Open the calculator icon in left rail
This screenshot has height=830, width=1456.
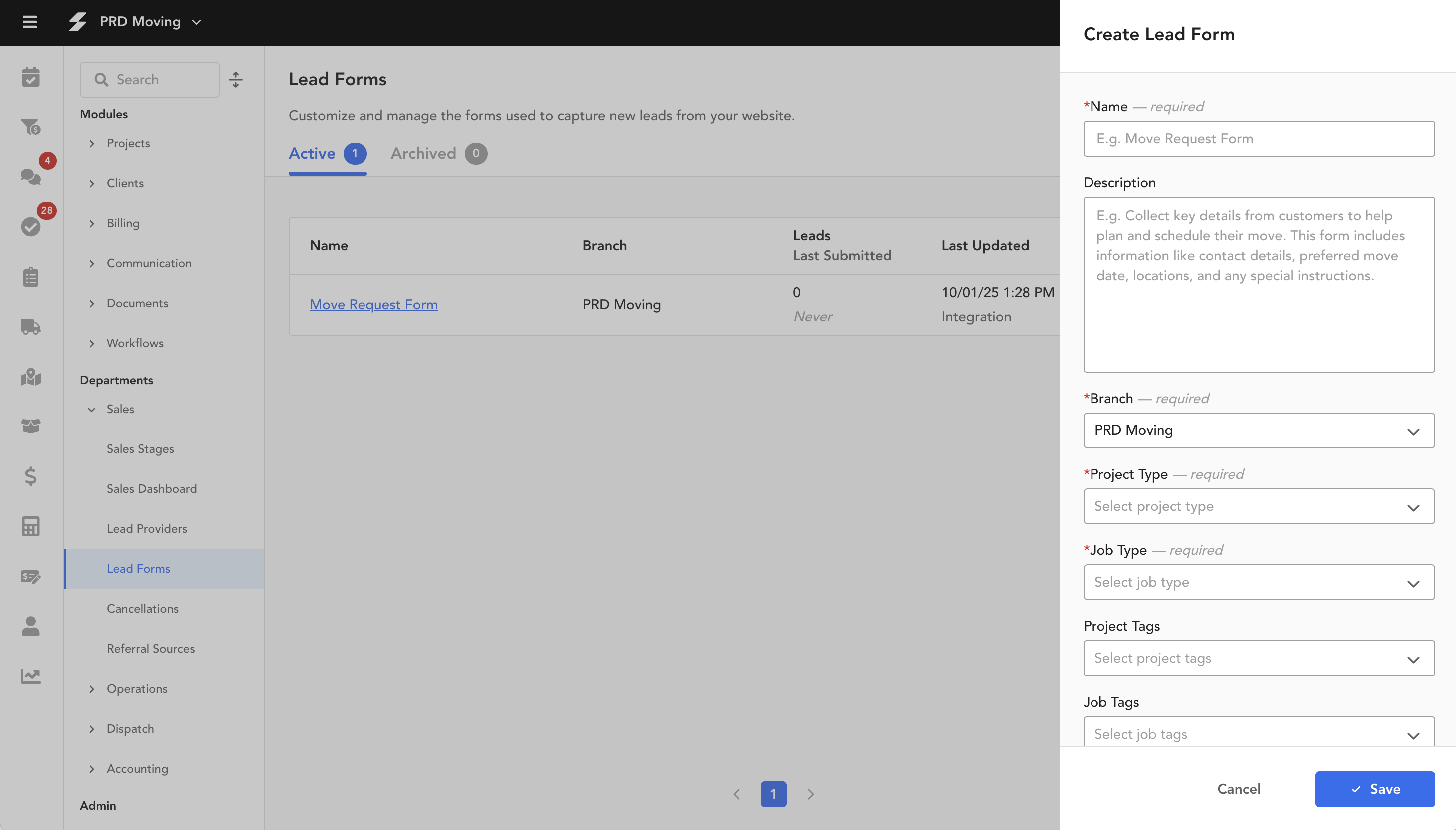[31, 526]
